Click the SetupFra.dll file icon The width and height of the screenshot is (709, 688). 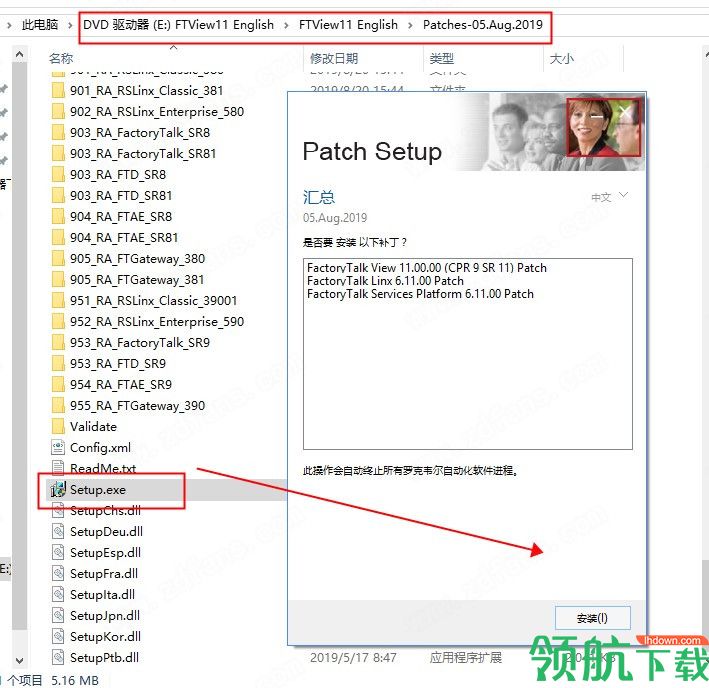(x=58, y=574)
